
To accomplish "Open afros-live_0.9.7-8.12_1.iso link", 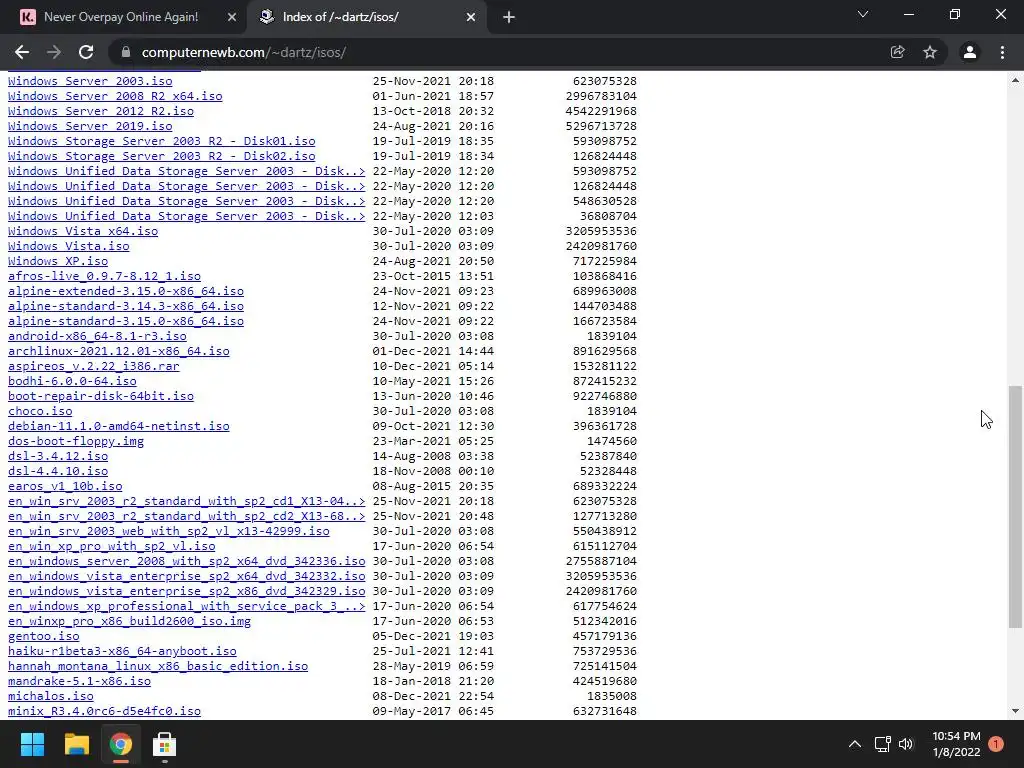I will [104, 276].
